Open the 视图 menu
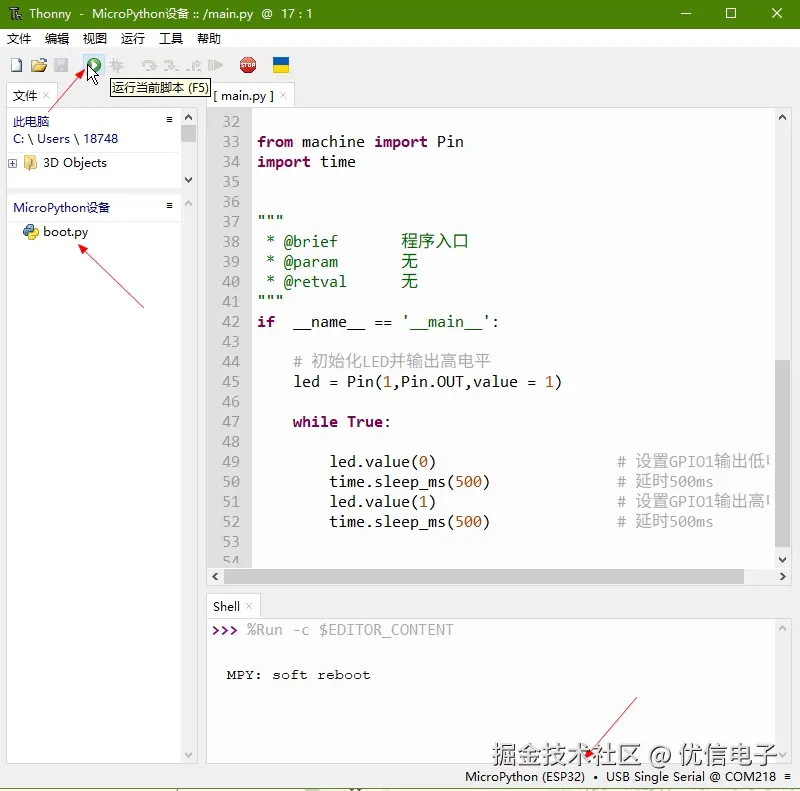 94,39
